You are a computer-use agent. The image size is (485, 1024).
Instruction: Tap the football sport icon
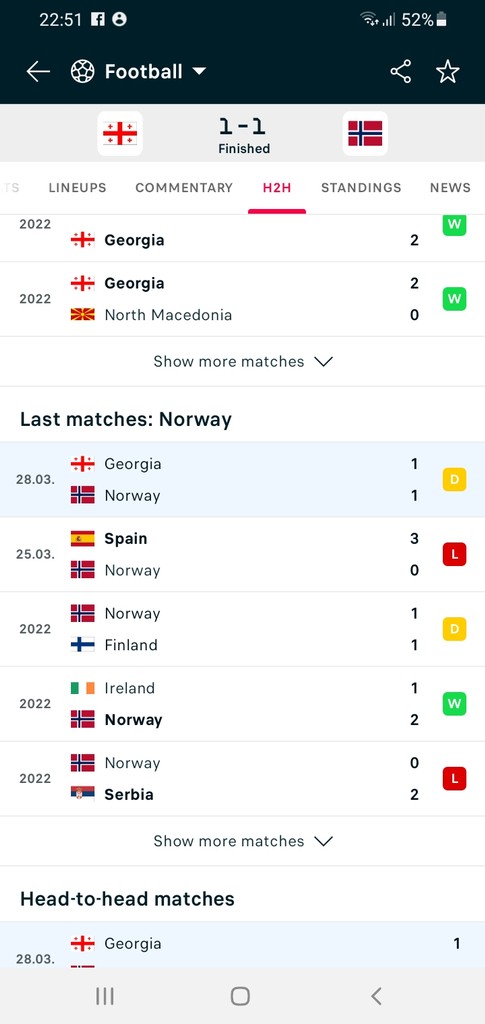coord(83,71)
